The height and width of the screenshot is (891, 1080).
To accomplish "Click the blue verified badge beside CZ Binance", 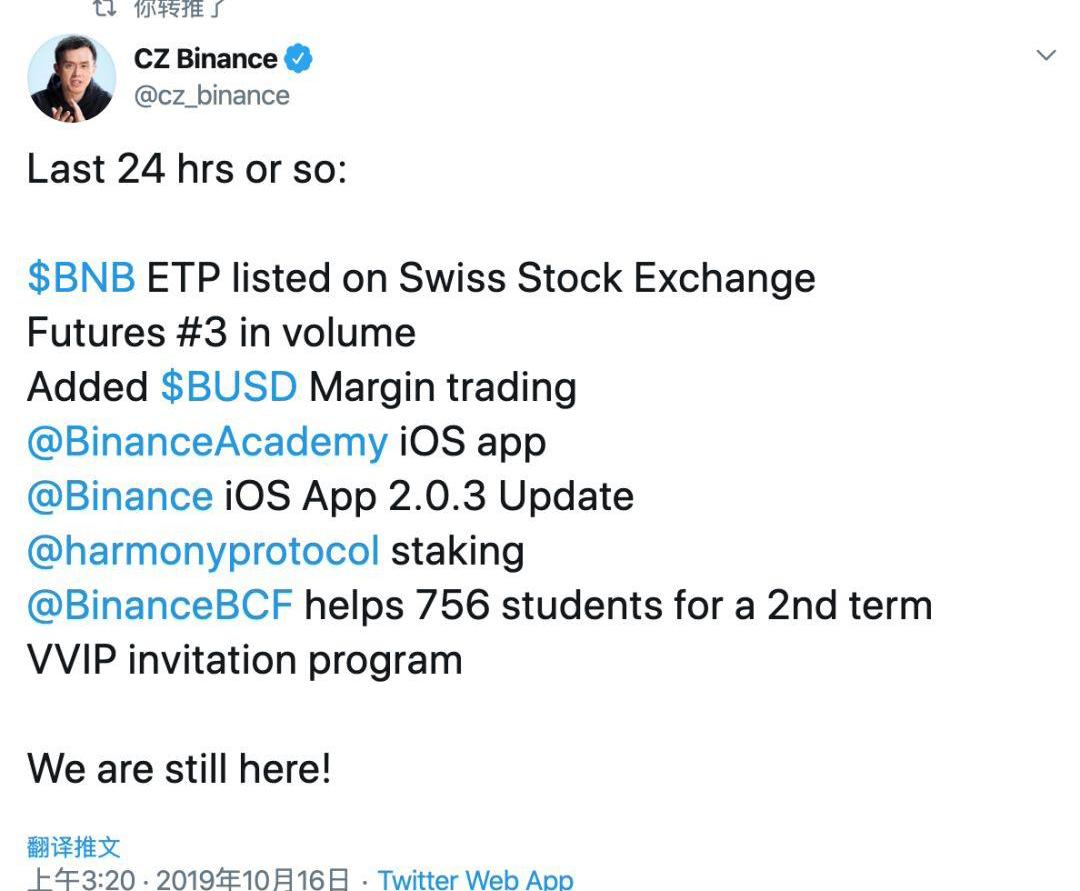I will click(299, 59).
